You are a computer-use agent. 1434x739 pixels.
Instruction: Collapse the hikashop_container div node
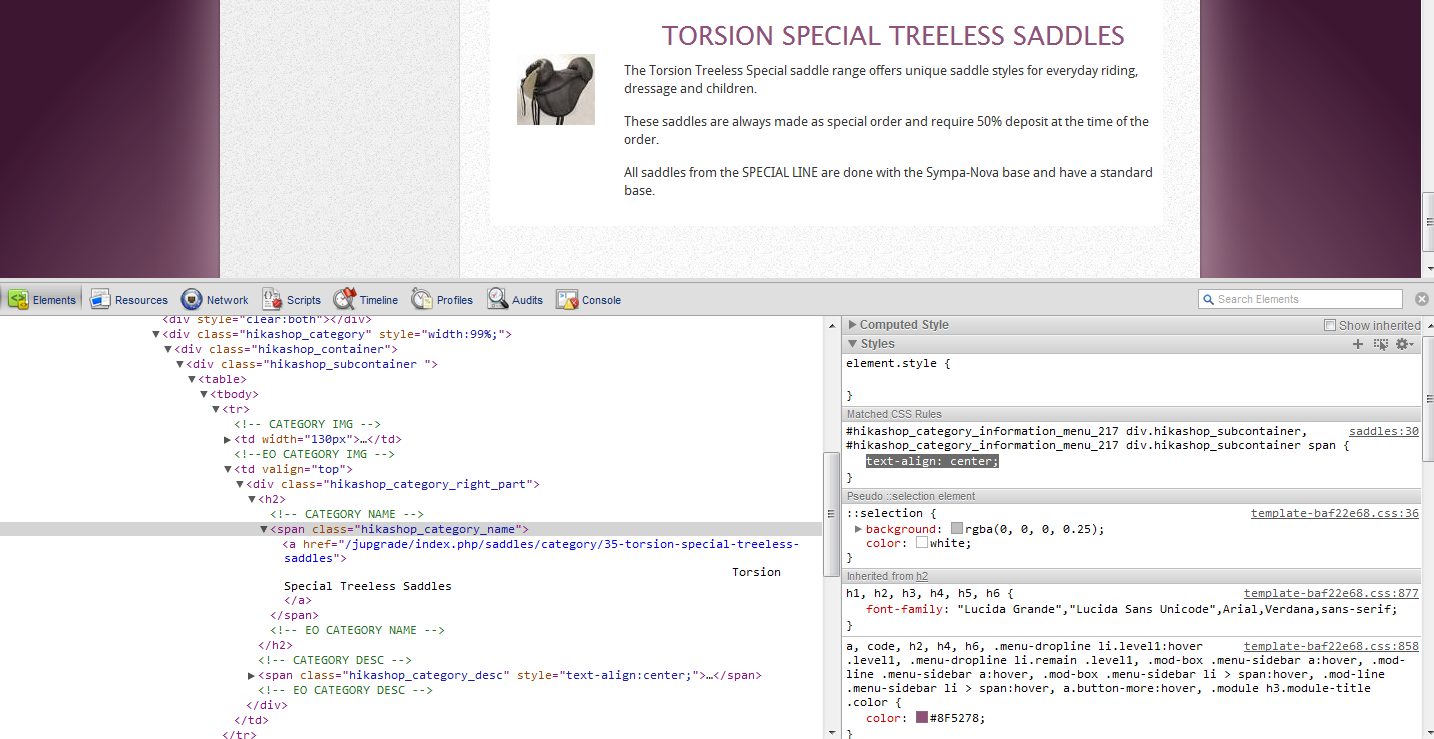click(x=168, y=349)
